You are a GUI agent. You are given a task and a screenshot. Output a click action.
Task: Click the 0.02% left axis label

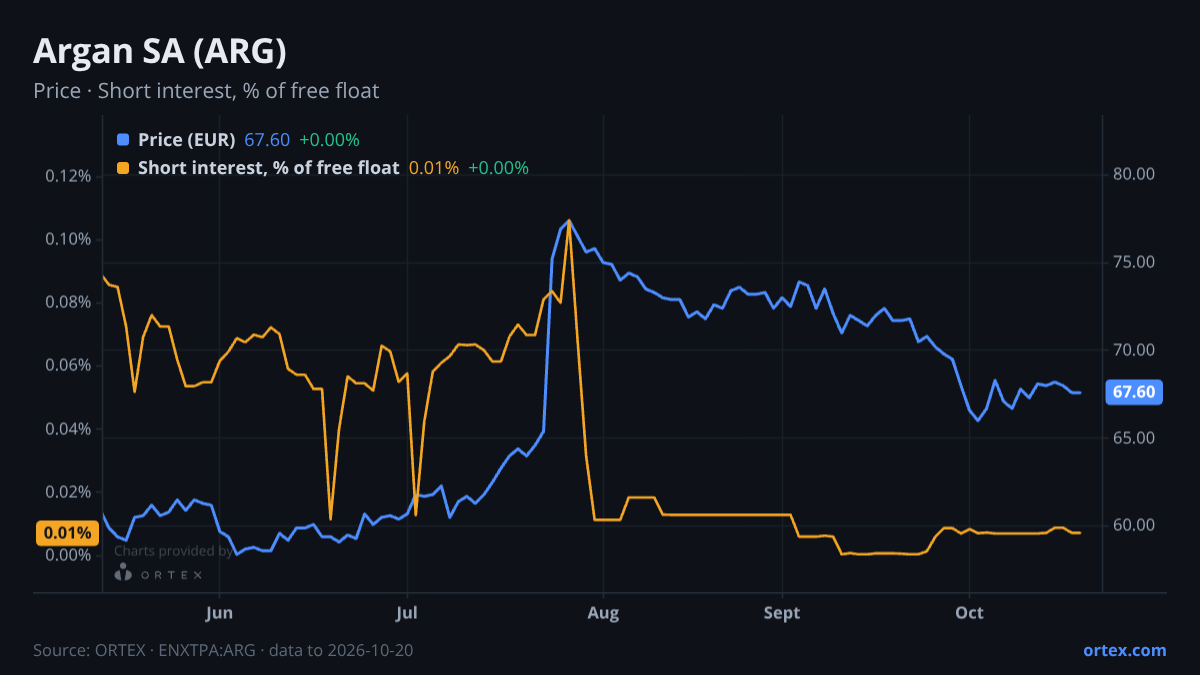[68, 492]
